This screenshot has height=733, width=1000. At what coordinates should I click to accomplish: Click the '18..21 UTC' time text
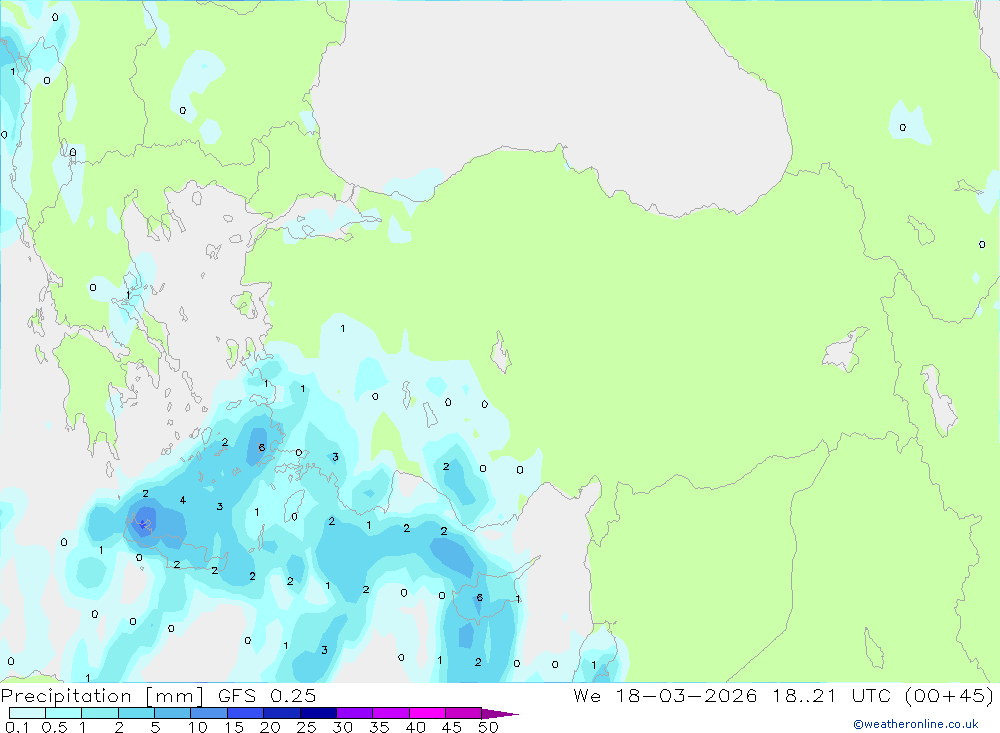tap(830, 696)
